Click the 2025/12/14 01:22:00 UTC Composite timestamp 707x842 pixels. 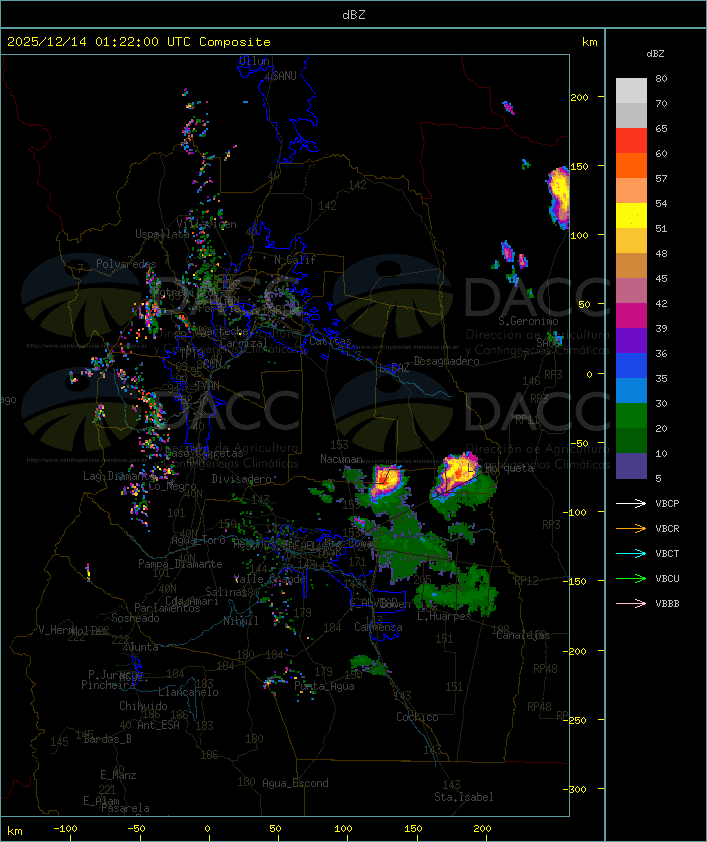click(139, 42)
